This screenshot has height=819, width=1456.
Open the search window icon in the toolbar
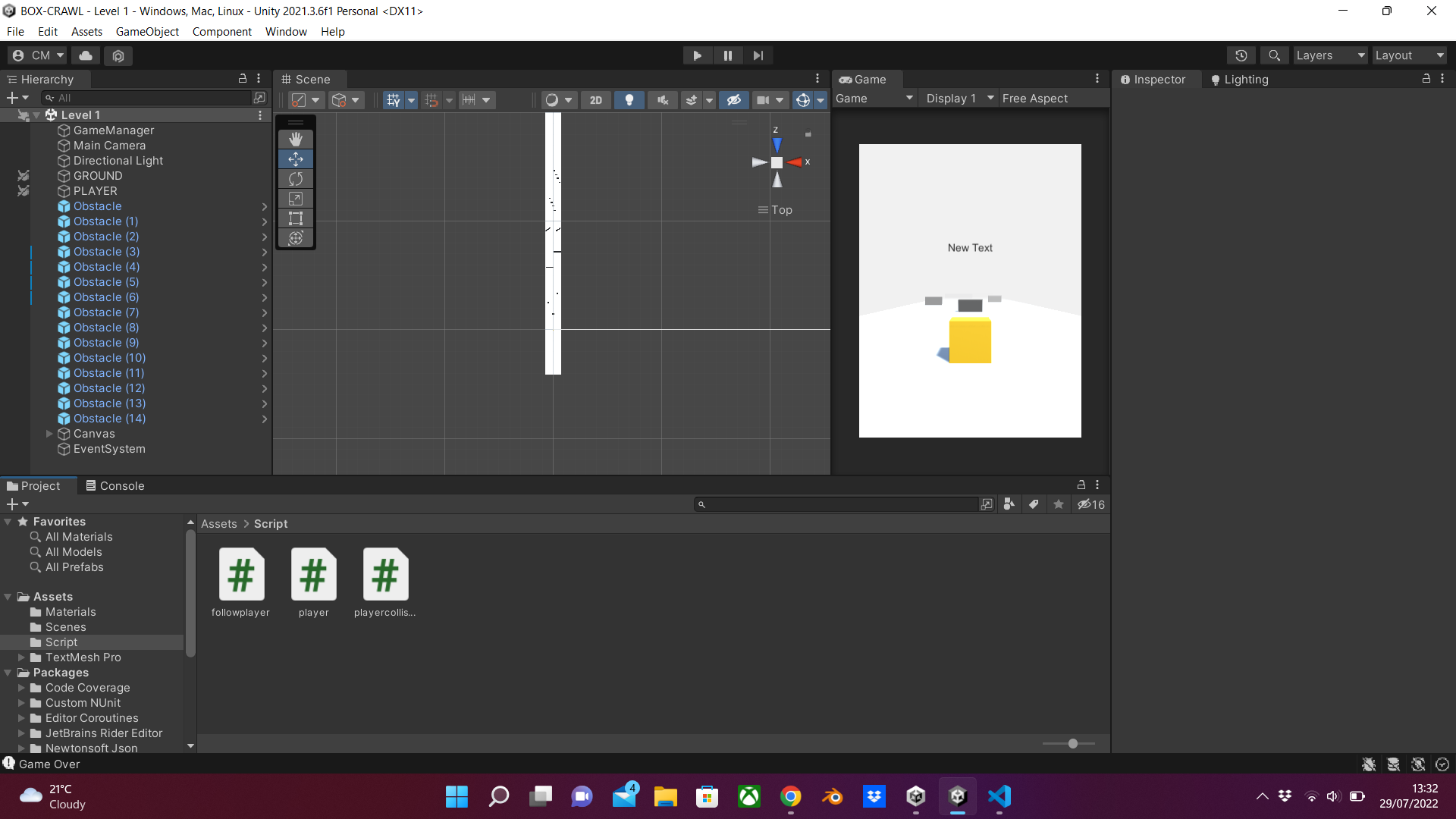[x=1274, y=55]
